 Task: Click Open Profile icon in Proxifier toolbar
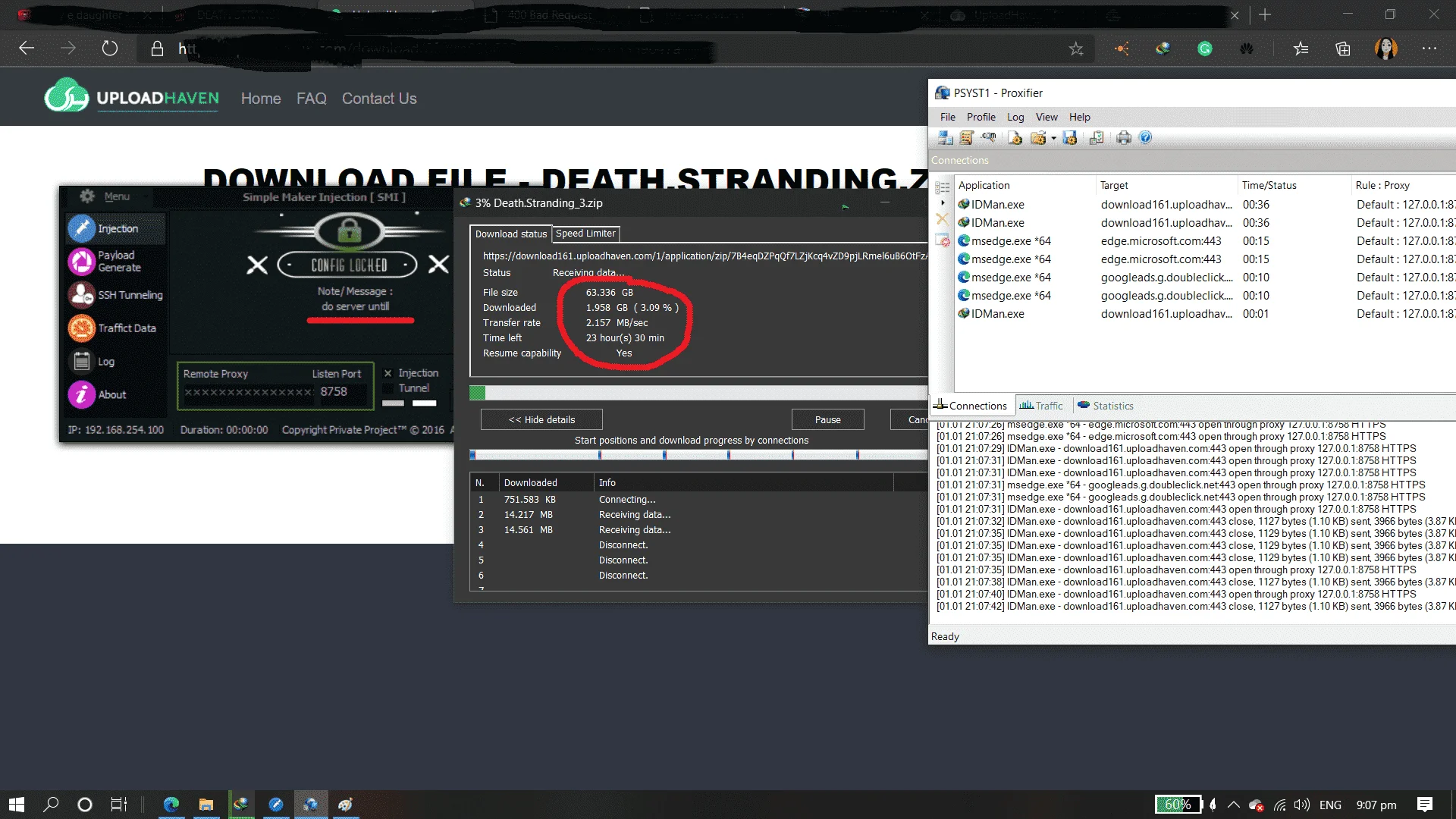tap(1015, 137)
